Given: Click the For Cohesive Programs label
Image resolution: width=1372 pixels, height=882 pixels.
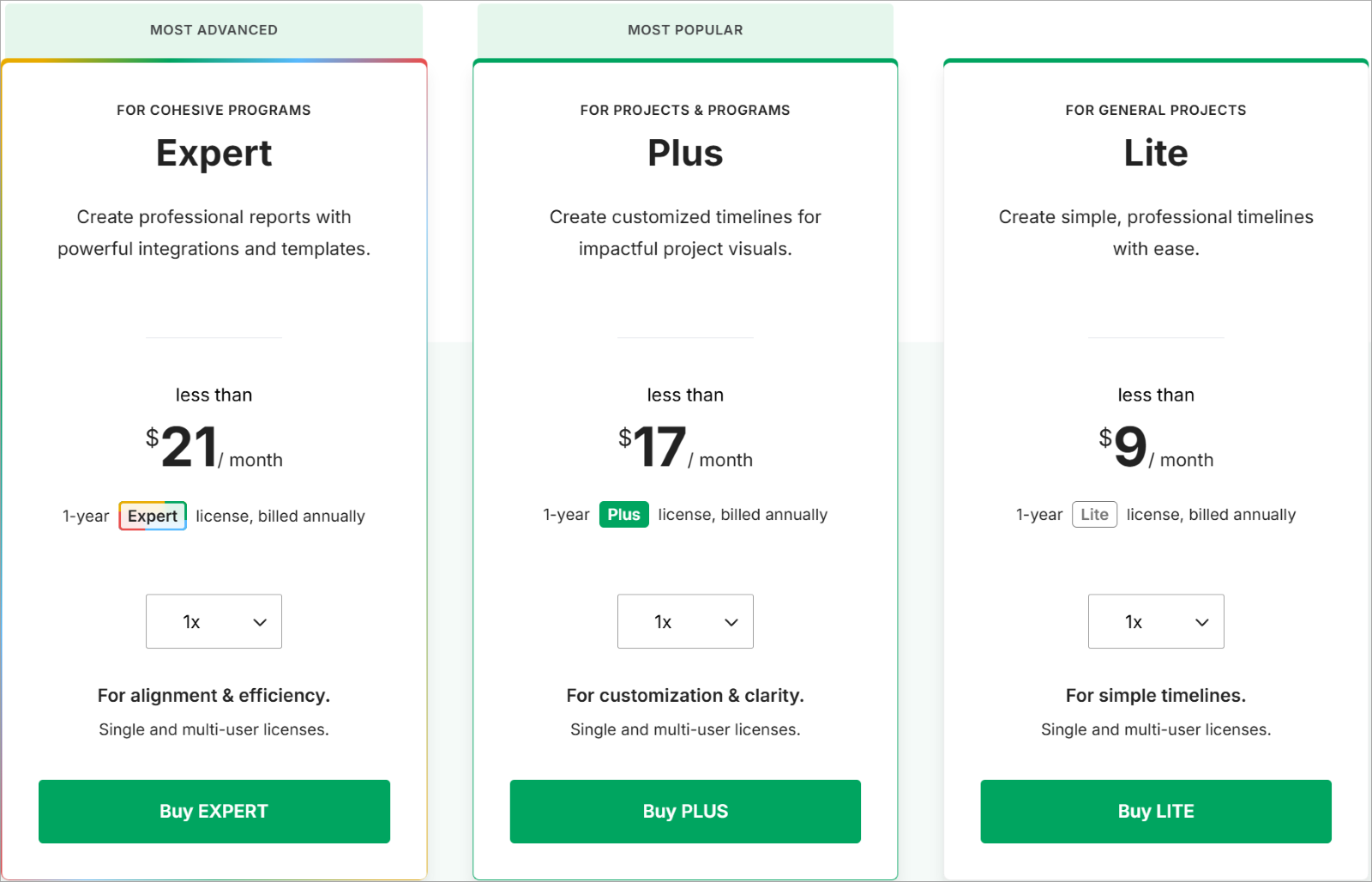Looking at the screenshot, I should [x=214, y=111].
